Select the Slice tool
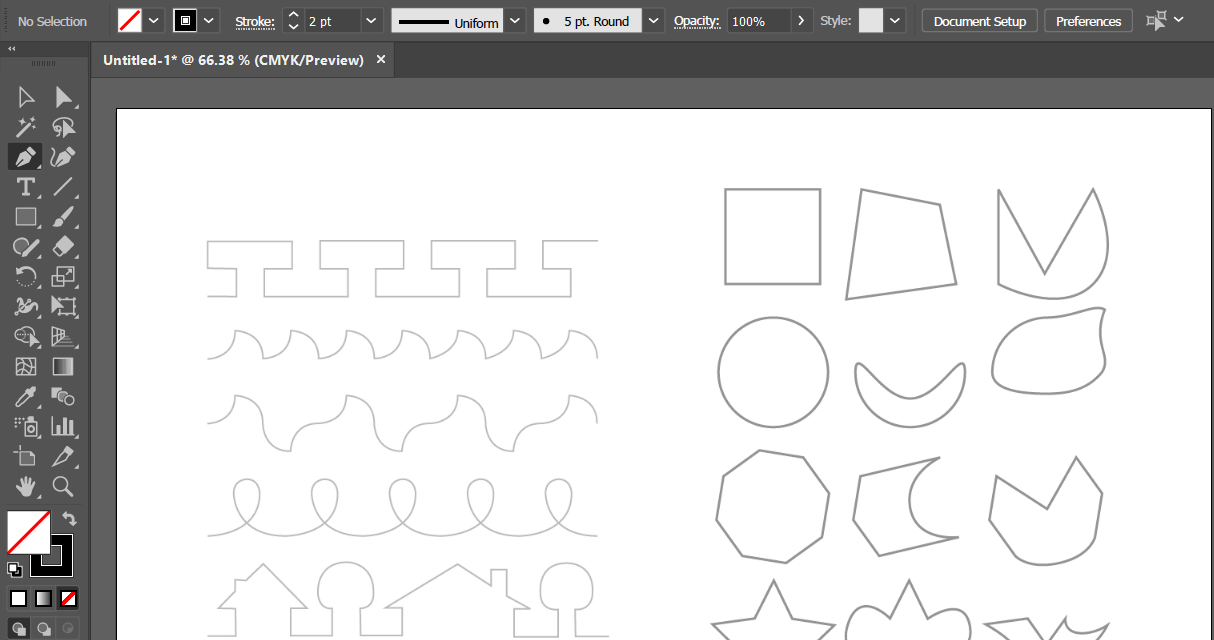Screen dimensions: 1214x640 (x=64, y=457)
